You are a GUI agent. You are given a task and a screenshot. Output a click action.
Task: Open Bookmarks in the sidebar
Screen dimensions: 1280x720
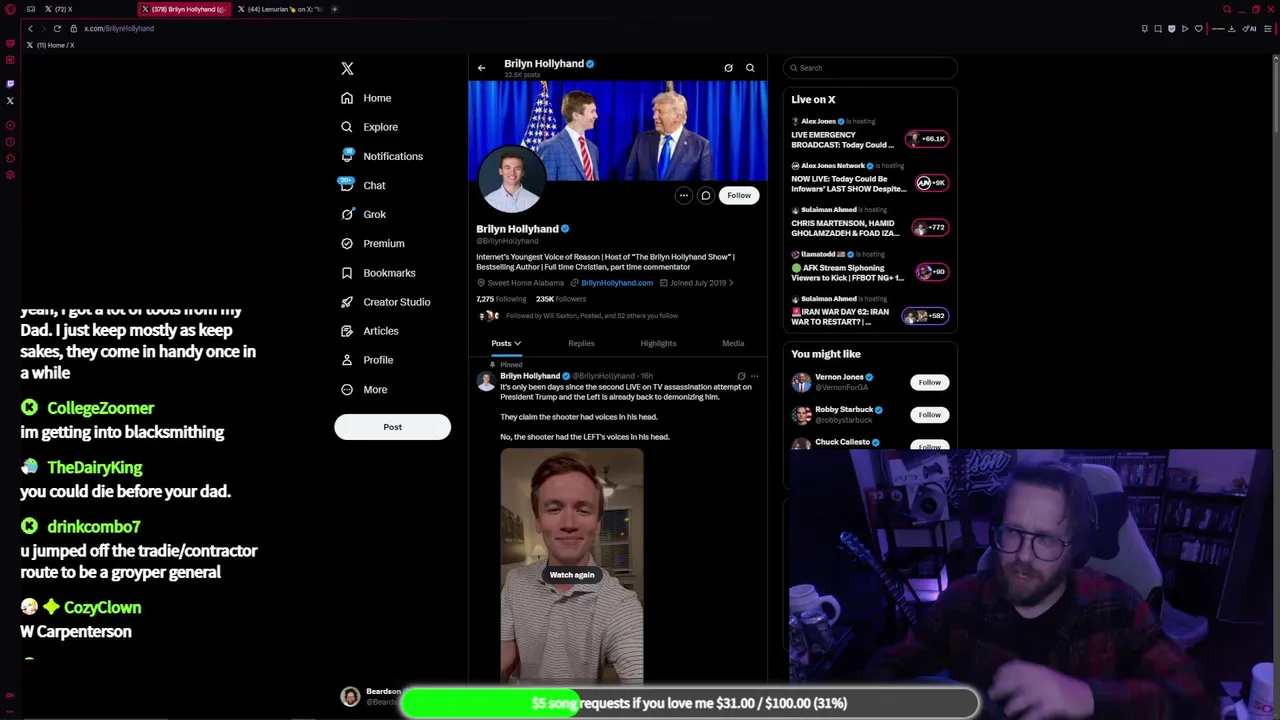point(378,272)
